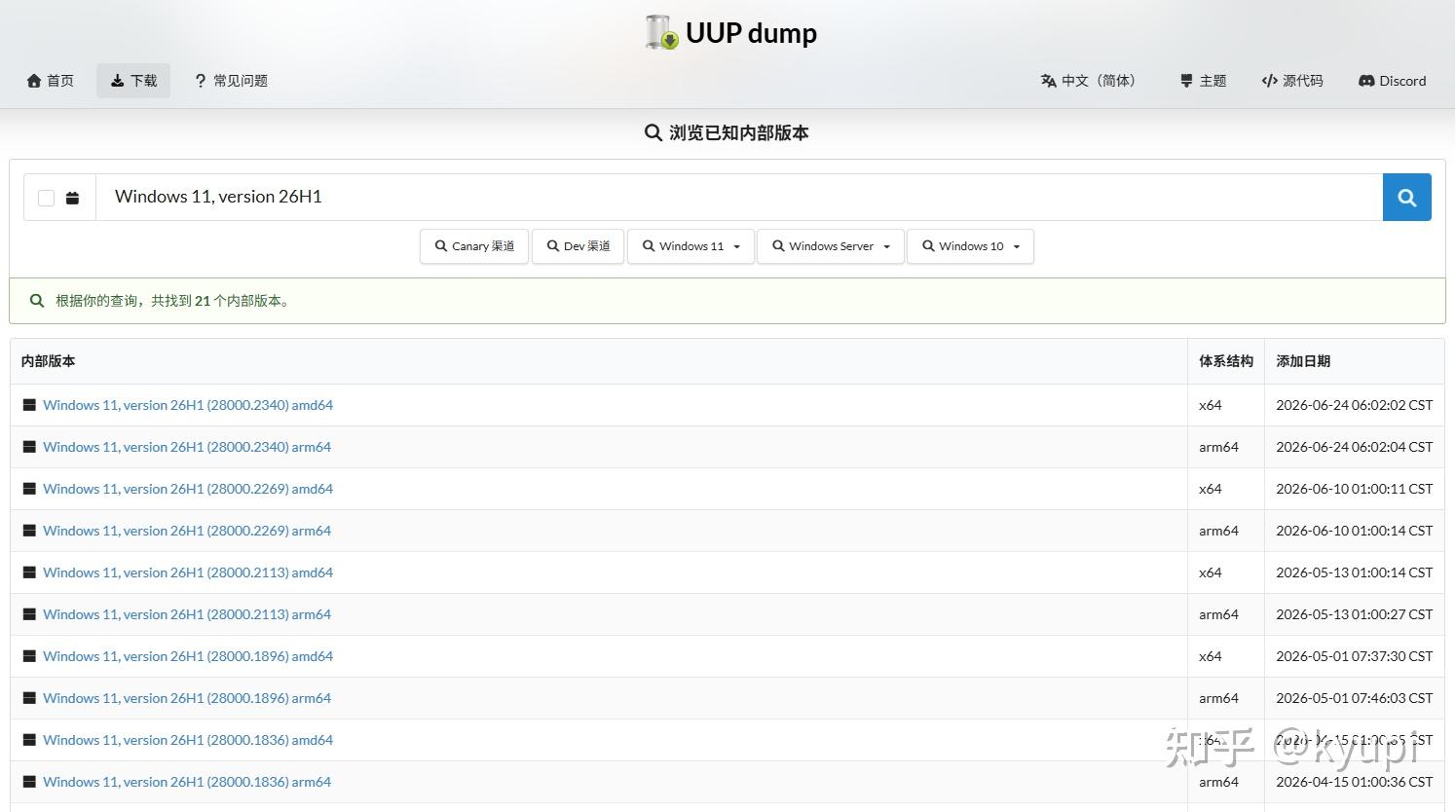Click the 浏览已知内部版本 page heading
Image resolution: width=1456 pixels, height=812 pixels.
[728, 132]
